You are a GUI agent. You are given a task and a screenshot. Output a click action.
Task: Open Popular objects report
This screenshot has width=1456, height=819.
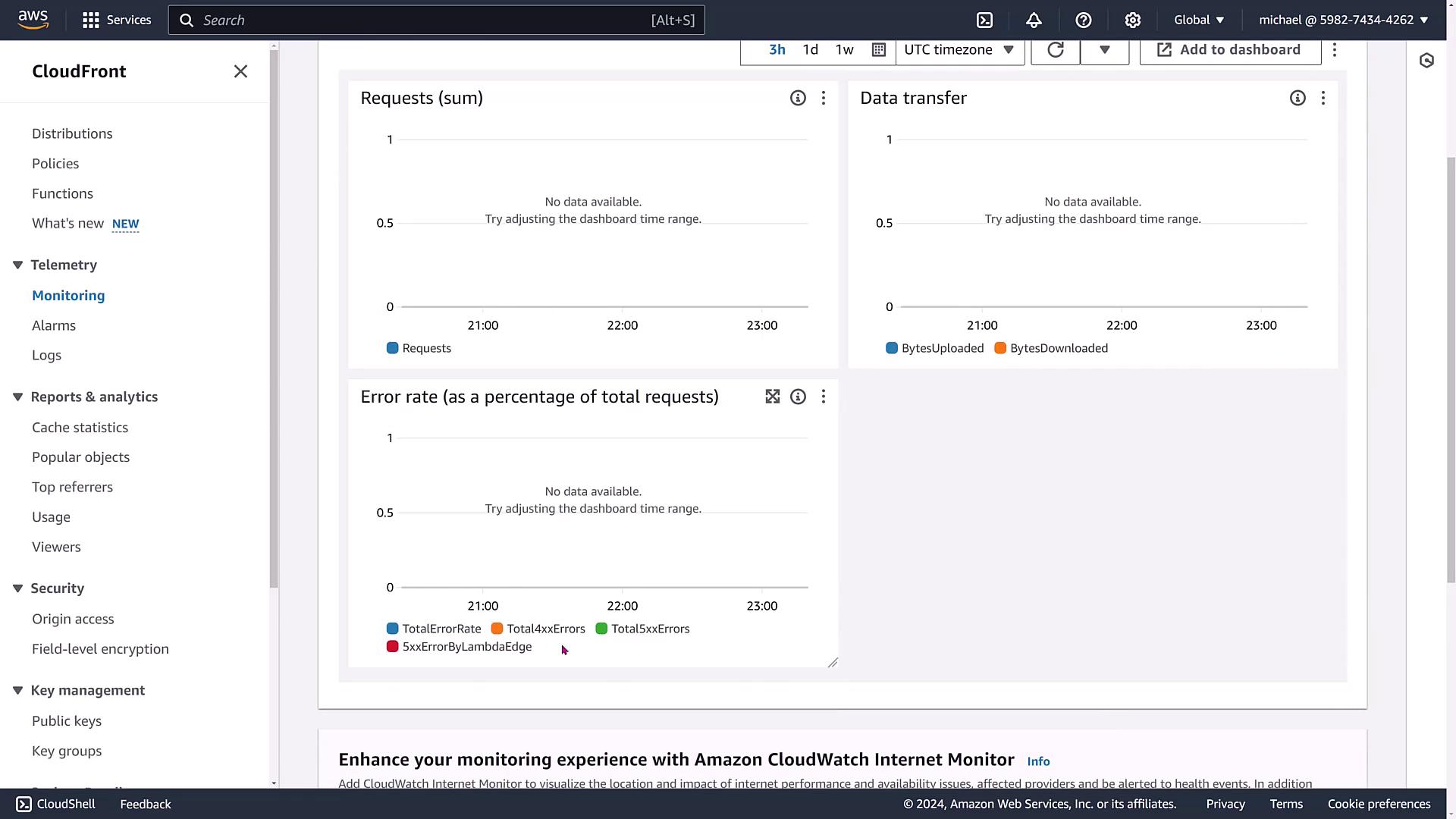[80, 457]
